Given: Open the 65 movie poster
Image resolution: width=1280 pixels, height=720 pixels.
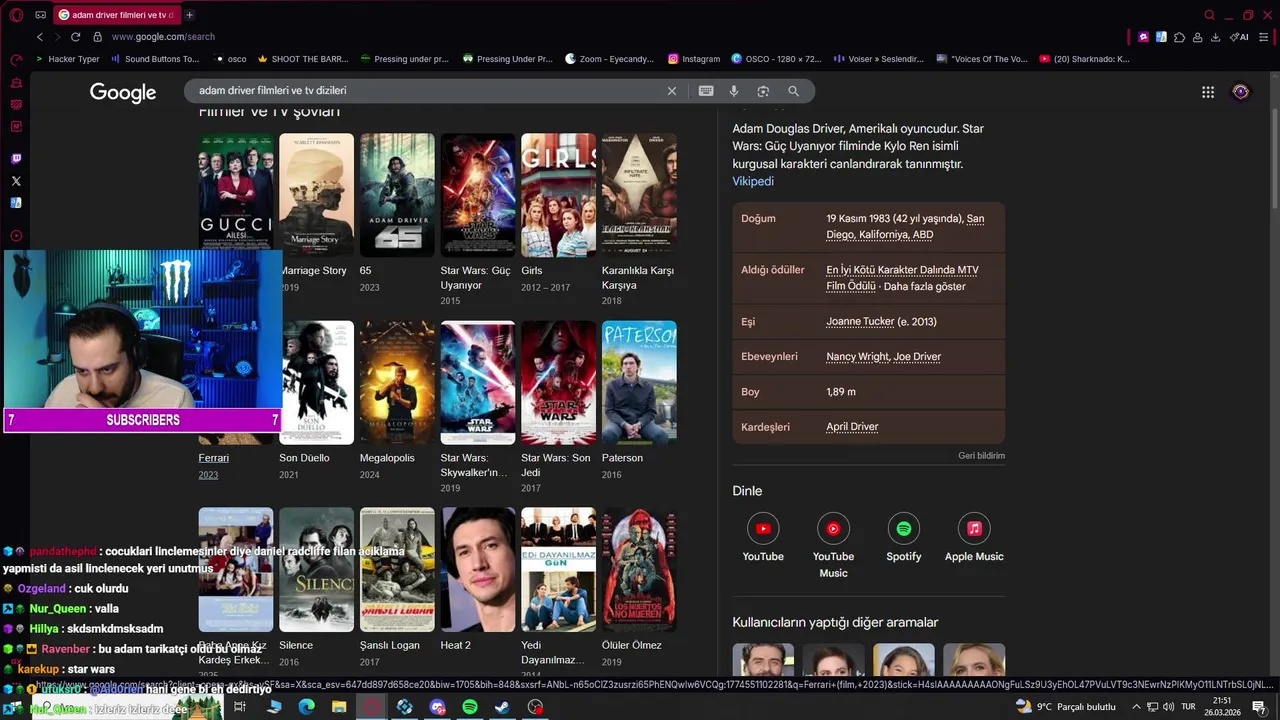Looking at the screenshot, I should coord(397,195).
